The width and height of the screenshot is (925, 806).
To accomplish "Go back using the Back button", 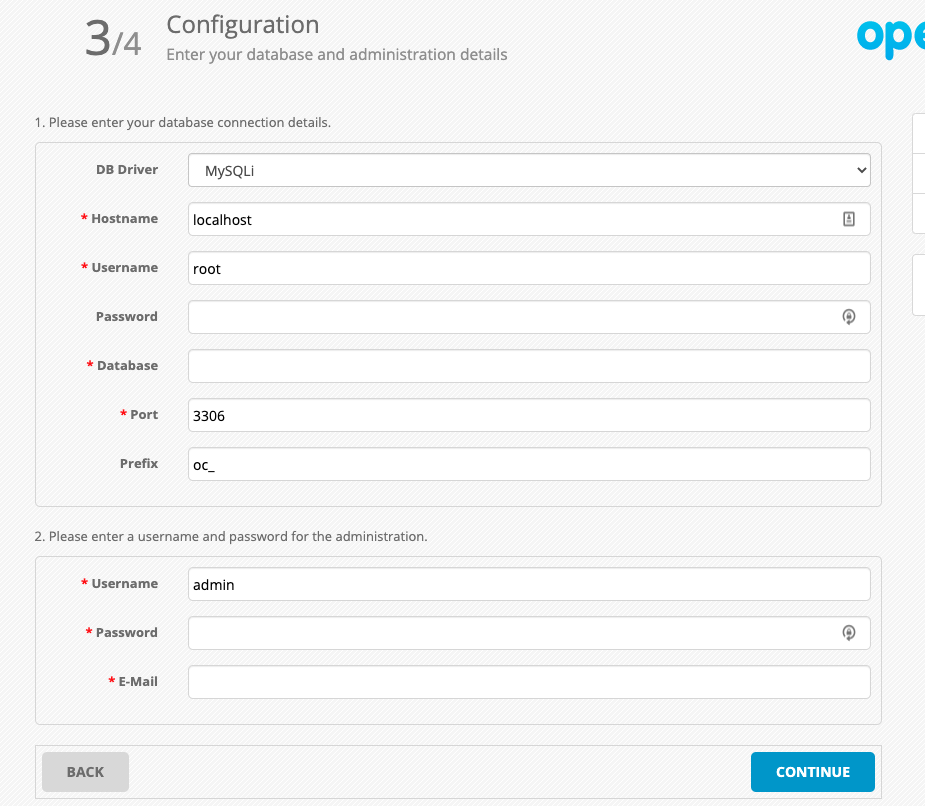I will pos(85,772).
